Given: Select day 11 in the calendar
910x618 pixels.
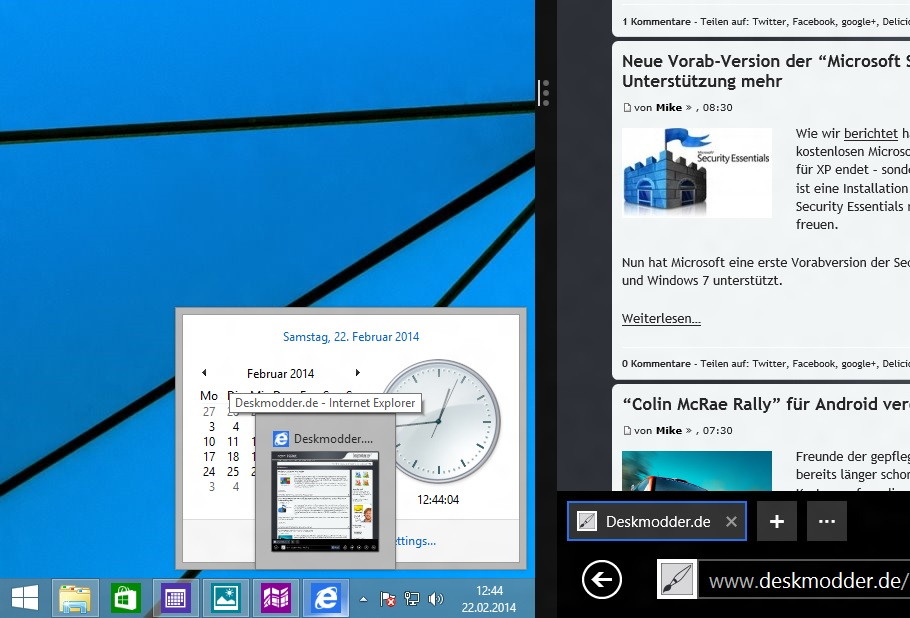Looking at the screenshot, I should (x=233, y=442).
